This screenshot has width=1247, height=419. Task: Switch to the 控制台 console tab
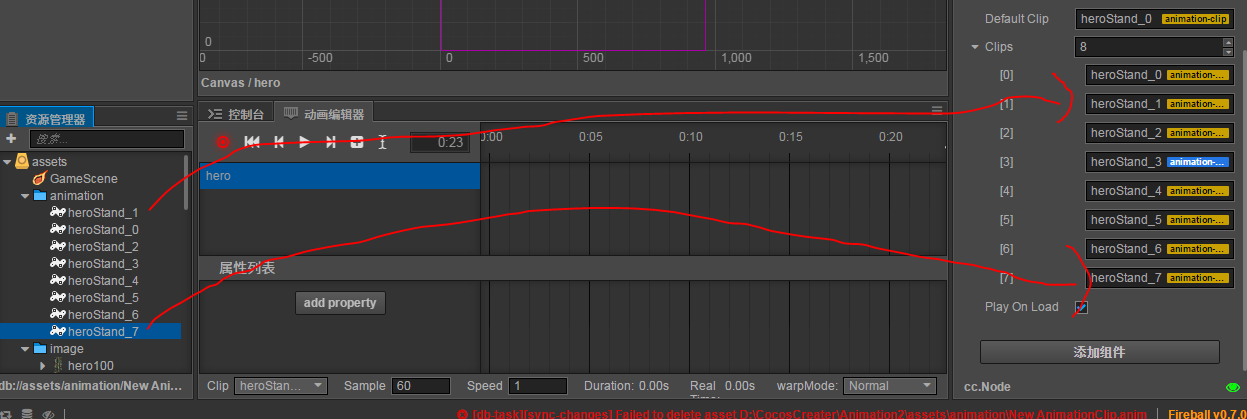[237, 114]
